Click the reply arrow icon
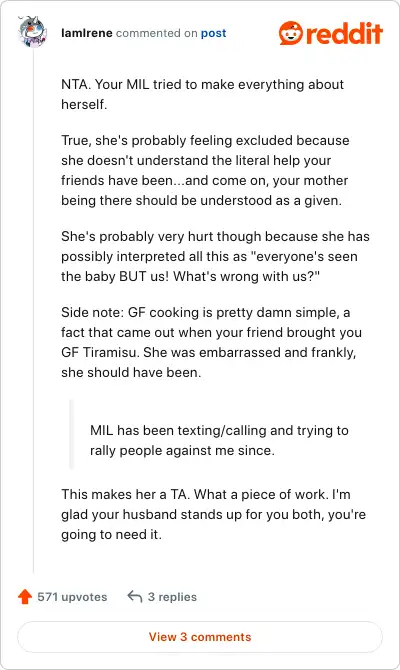 coord(135,597)
